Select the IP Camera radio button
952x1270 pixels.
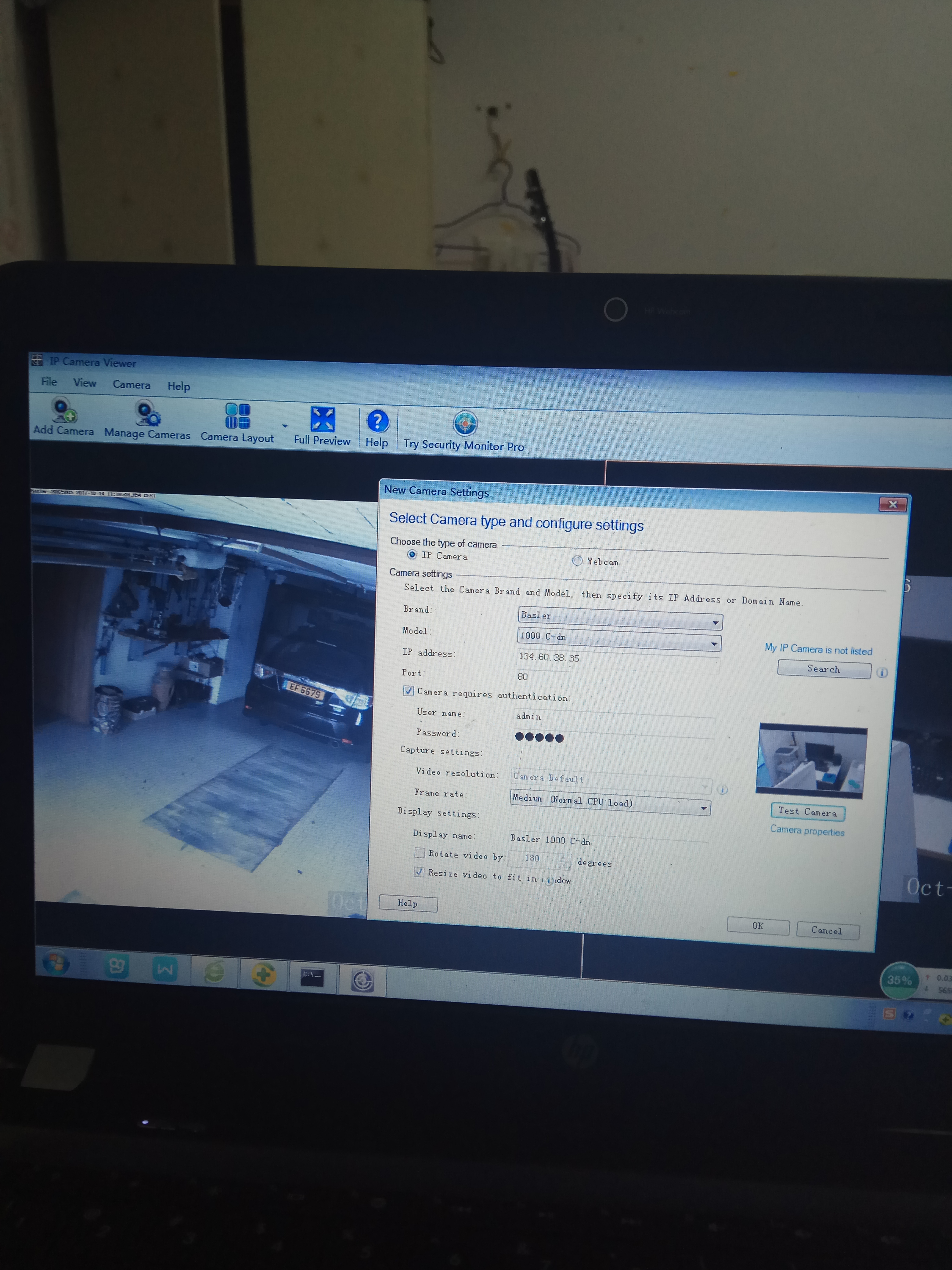pos(412,555)
